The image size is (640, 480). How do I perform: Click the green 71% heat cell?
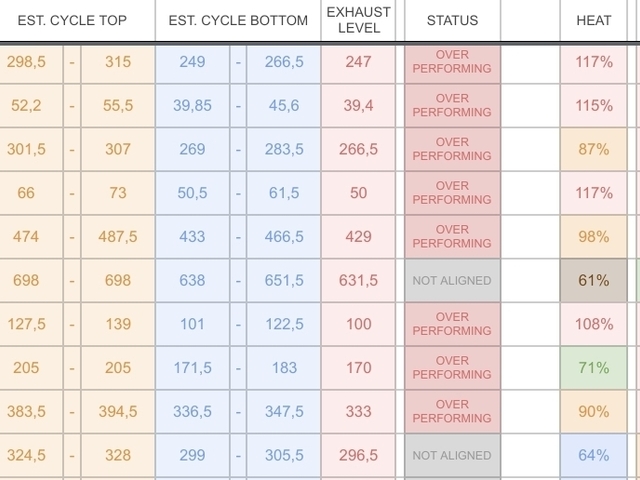[x=593, y=368]
